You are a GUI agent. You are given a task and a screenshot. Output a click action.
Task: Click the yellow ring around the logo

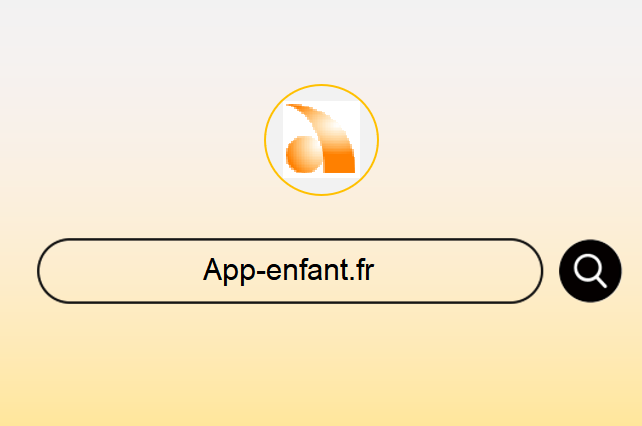[x=321, y=85]
